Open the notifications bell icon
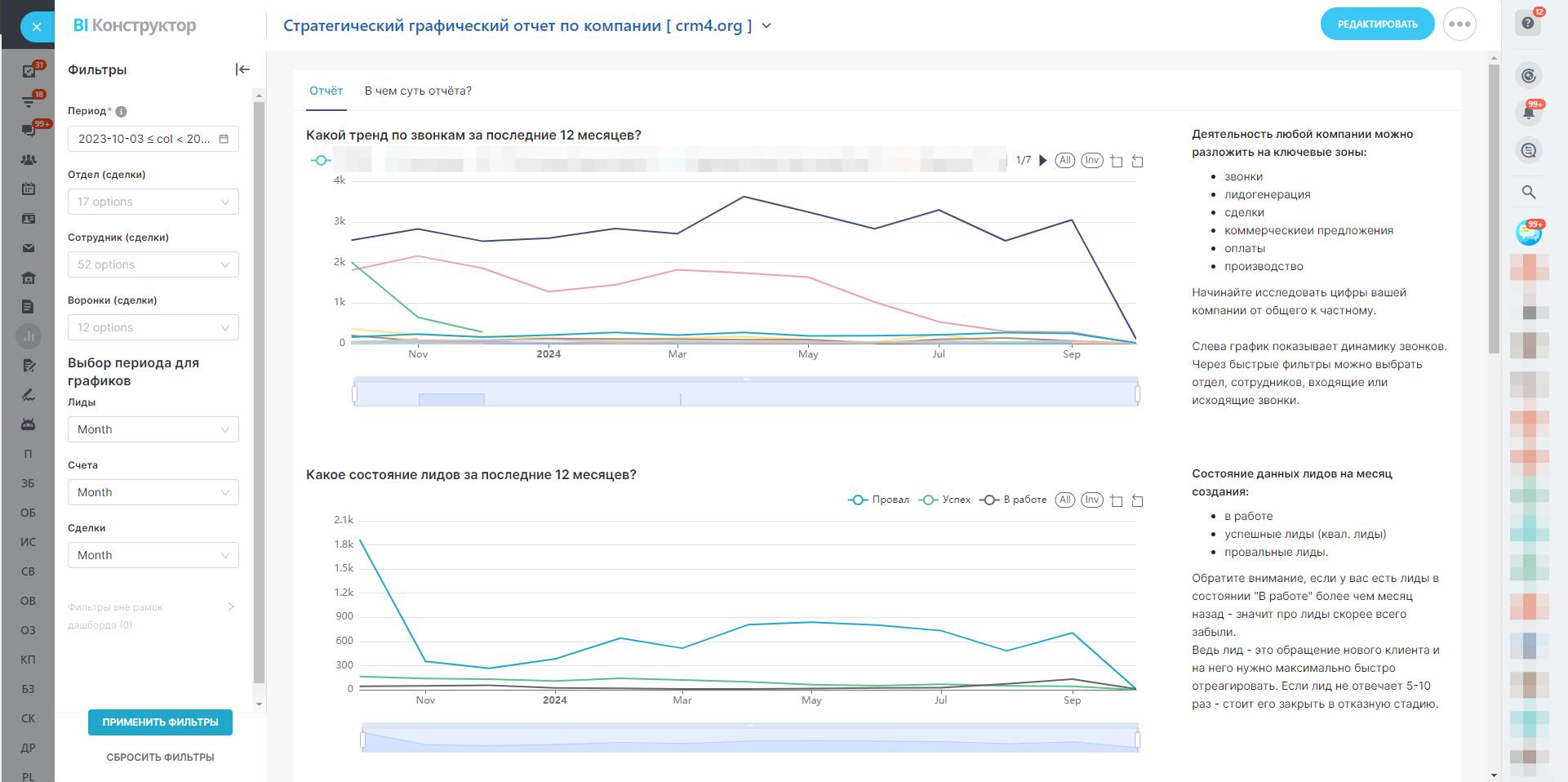The width and height of the screenshot is (1568, 782). (x=1528, y=113)
